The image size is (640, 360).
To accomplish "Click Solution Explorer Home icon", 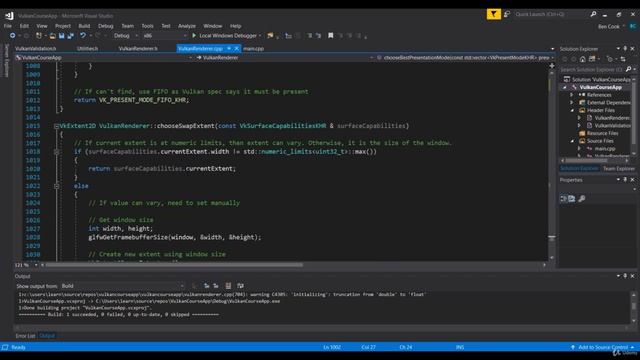I will pyautogui.click(x=582, y=59).
